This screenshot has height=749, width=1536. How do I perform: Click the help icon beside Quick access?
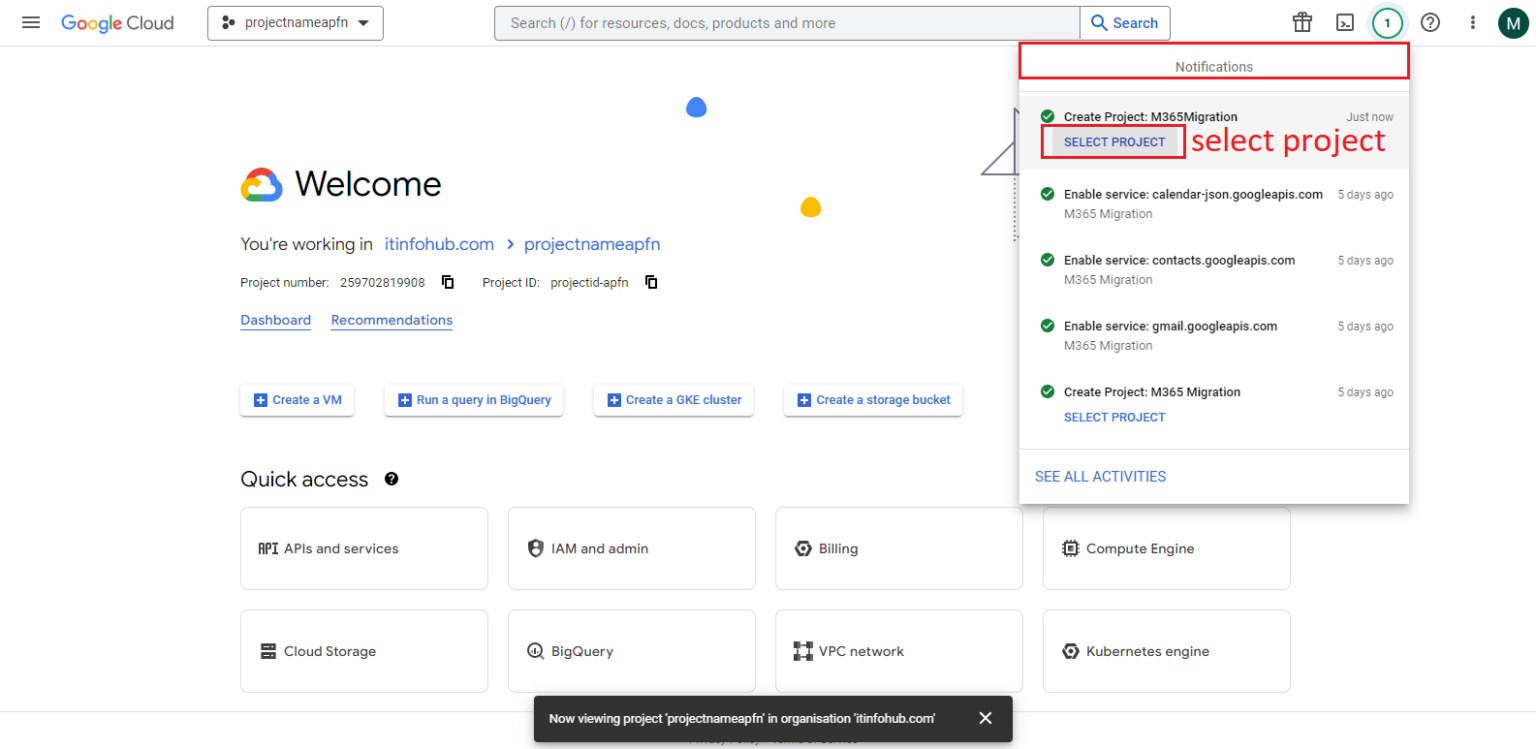[x=391, y=479]
